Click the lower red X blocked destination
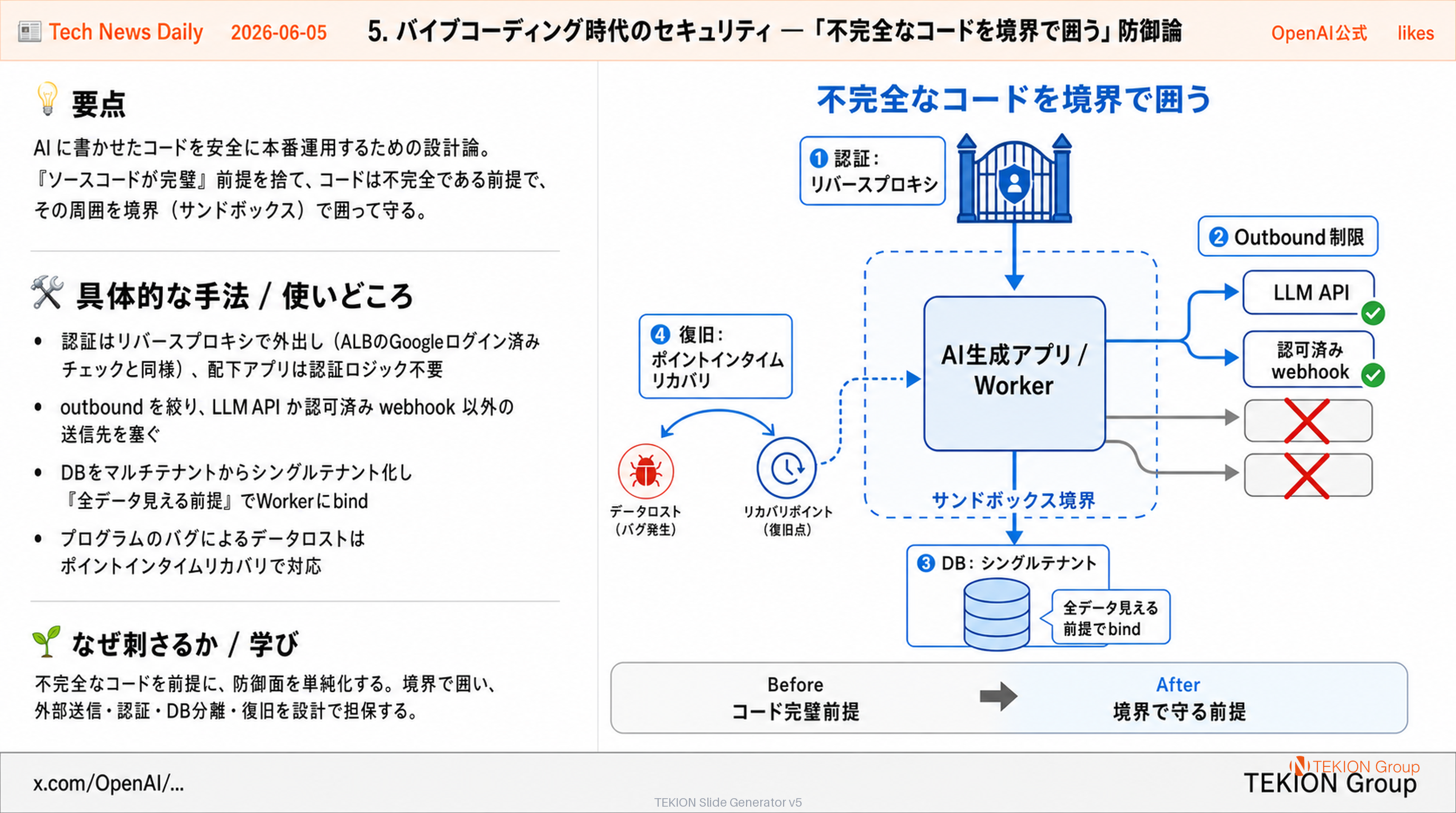The image size is (1456, 813). 1308,475
